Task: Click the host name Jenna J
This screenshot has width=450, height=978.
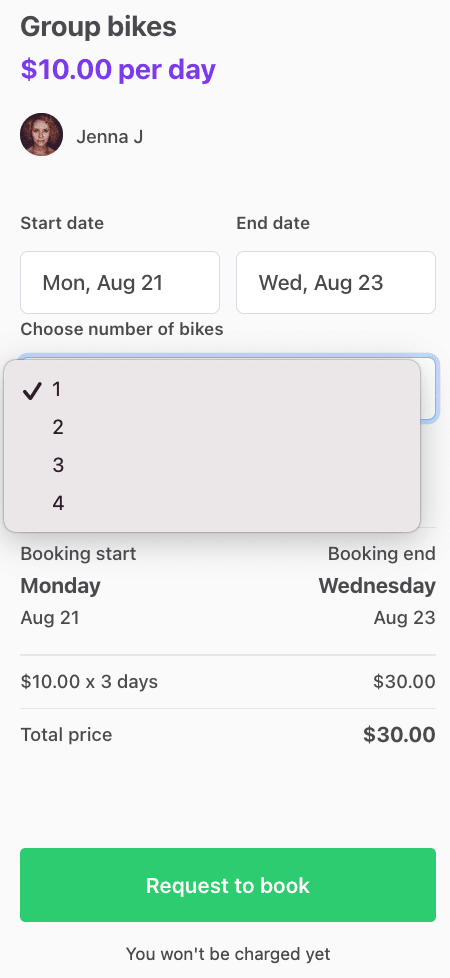Action: 110,137
